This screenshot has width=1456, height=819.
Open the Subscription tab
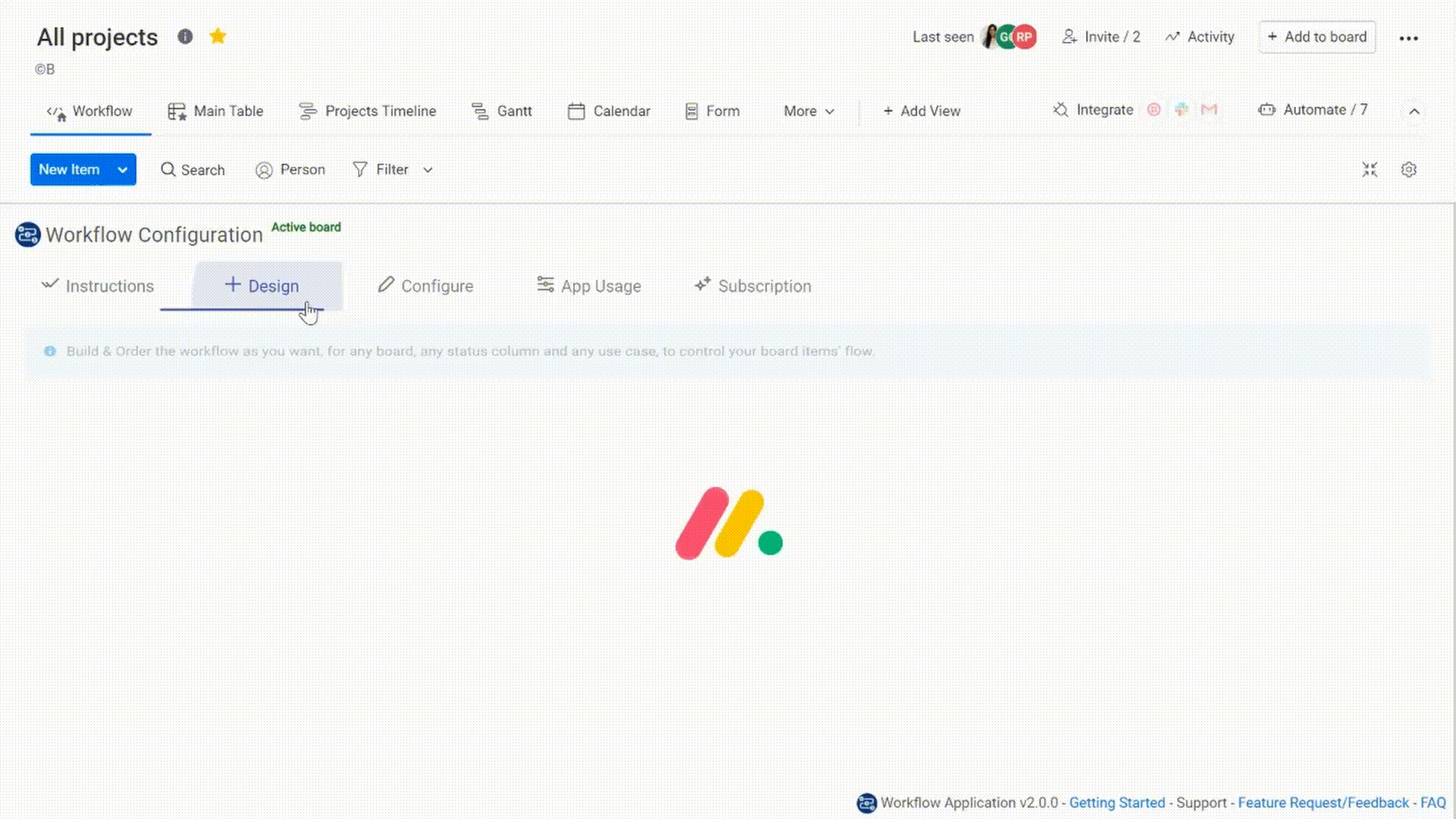tap(752, 286)
